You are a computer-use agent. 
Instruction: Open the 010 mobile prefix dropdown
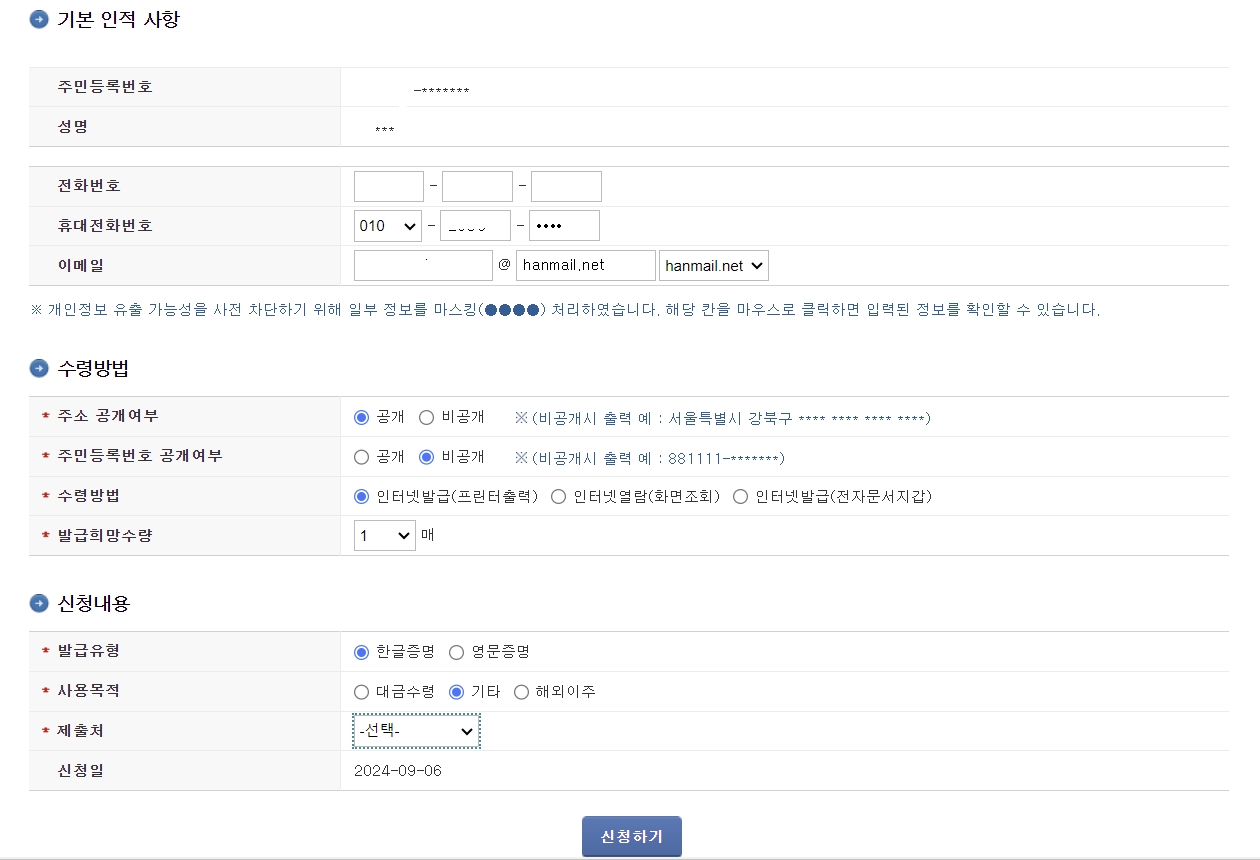click(387, 225)
